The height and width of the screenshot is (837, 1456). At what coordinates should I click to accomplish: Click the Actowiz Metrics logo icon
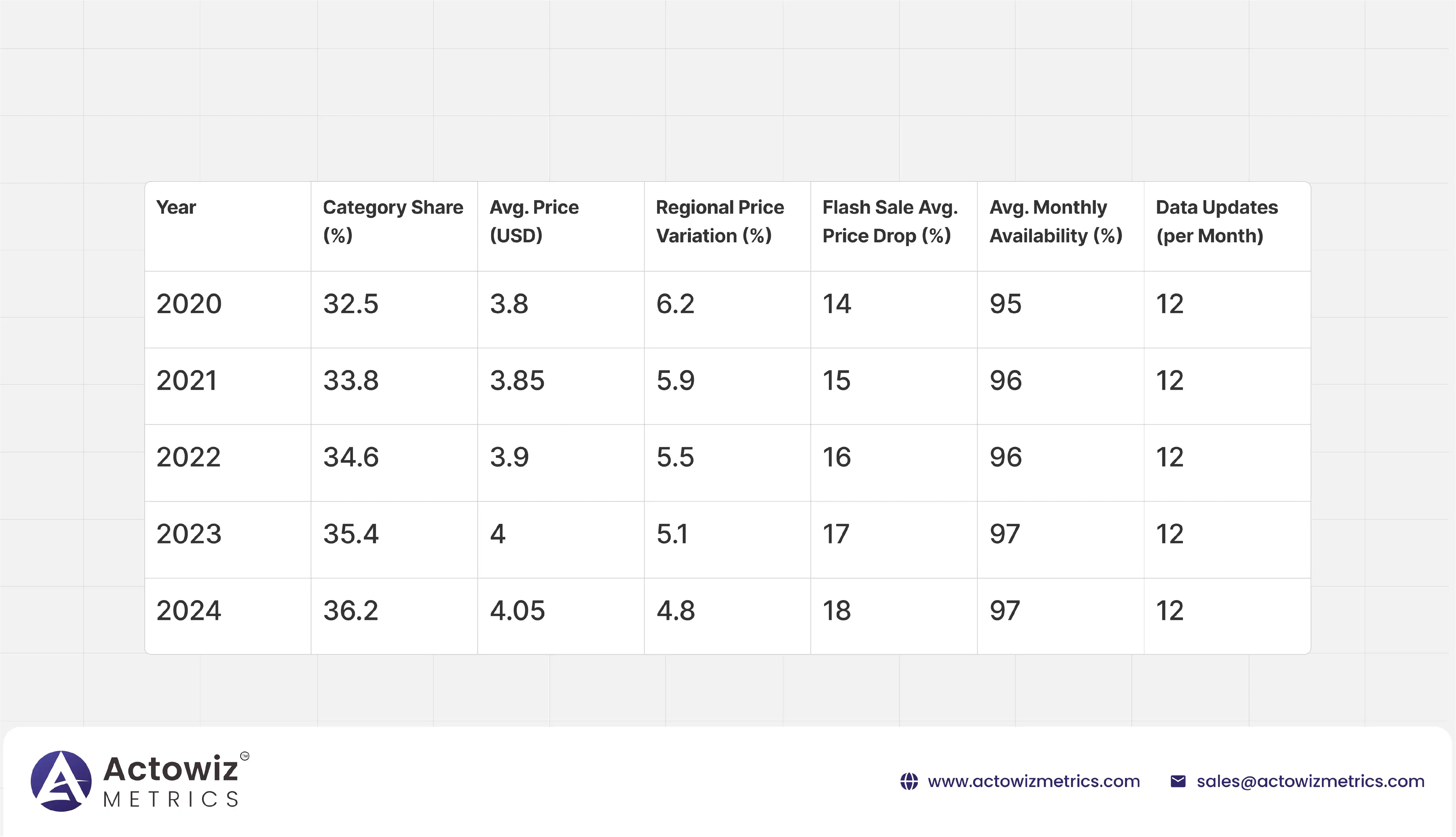pos(61,781)
